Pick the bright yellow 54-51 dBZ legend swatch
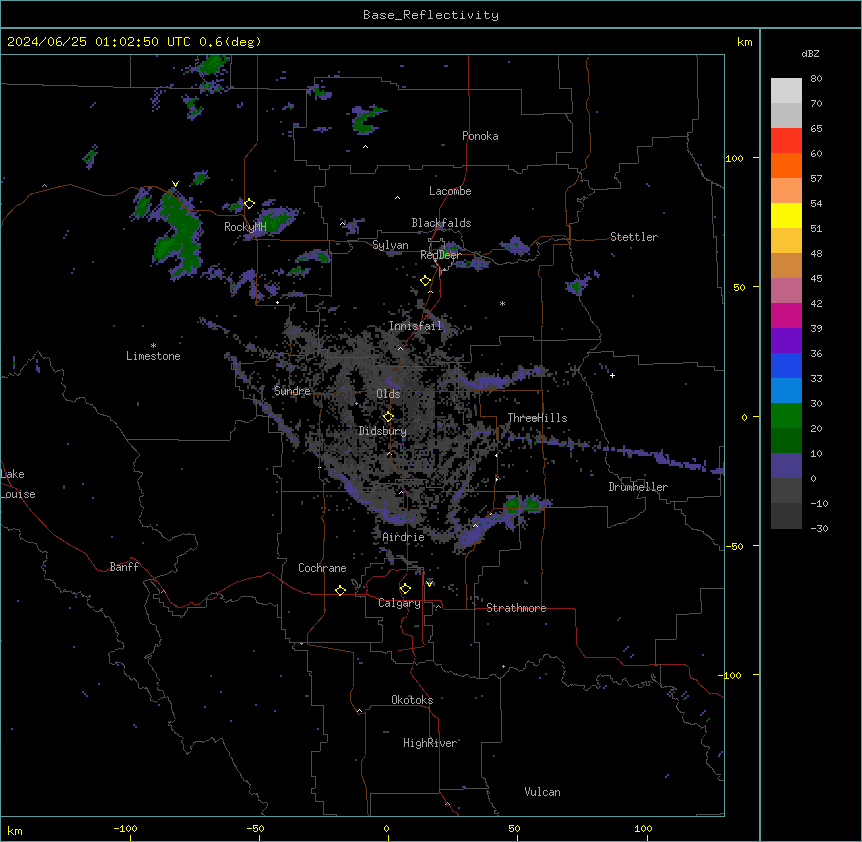 786,215
